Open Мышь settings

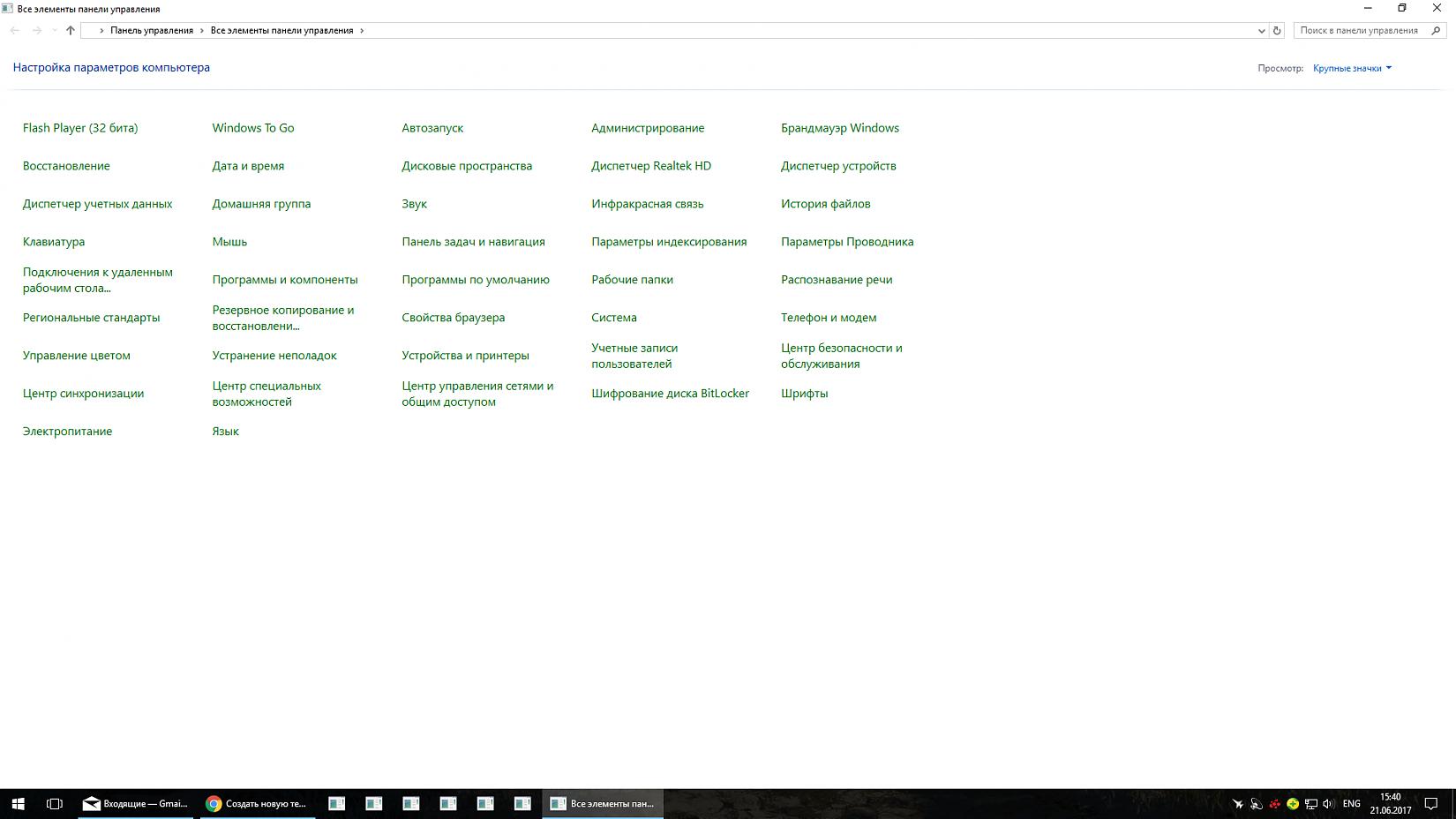click(x=229, y=242)
